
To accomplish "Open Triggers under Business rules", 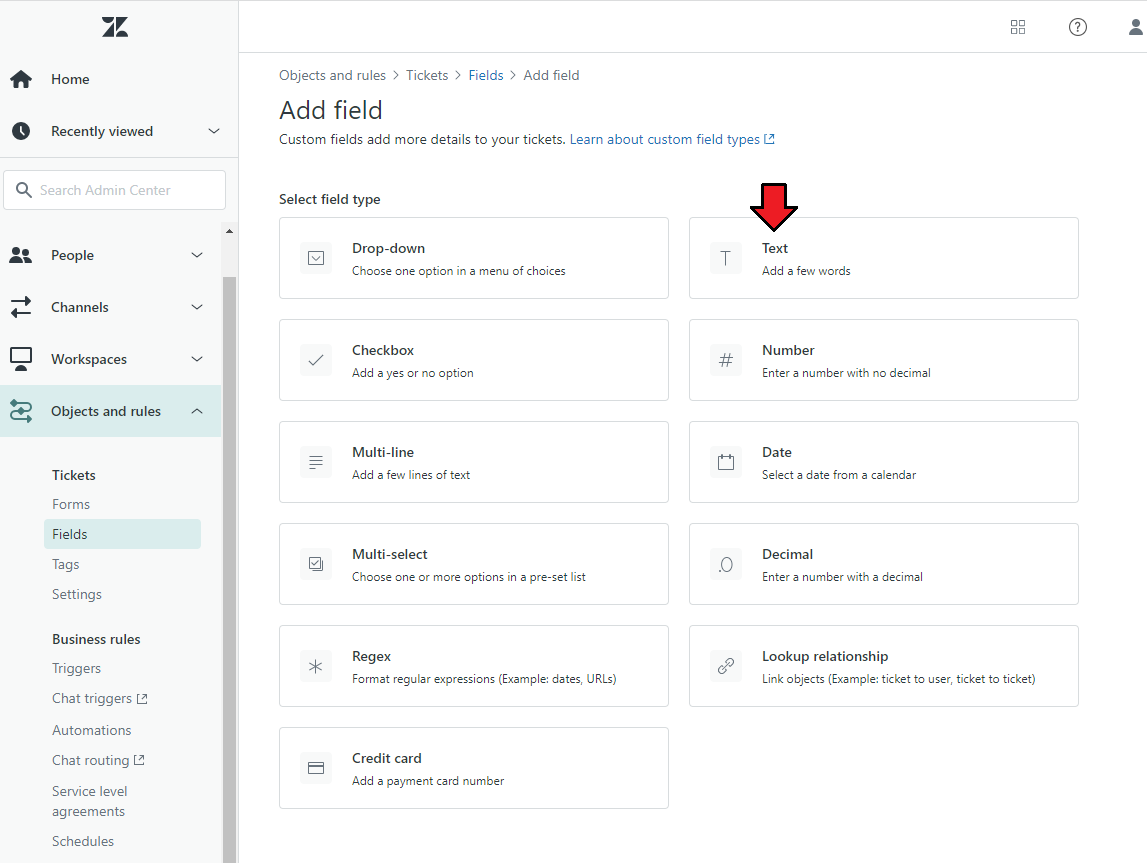I will click(x=76, y=668).
